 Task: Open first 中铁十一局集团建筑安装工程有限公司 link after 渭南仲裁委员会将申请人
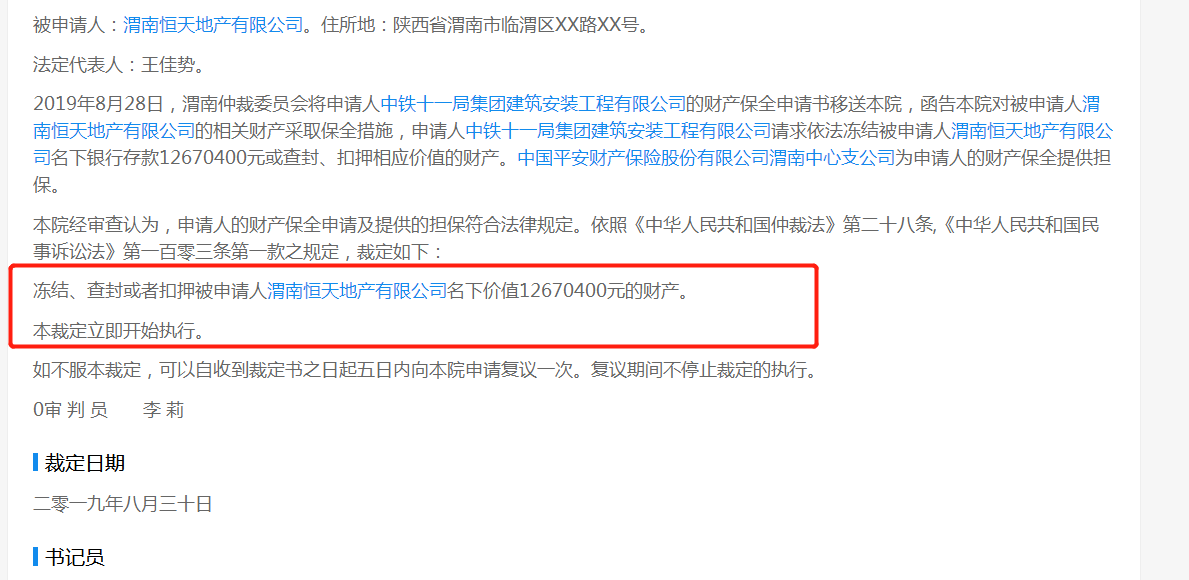(x=533, y=103)
